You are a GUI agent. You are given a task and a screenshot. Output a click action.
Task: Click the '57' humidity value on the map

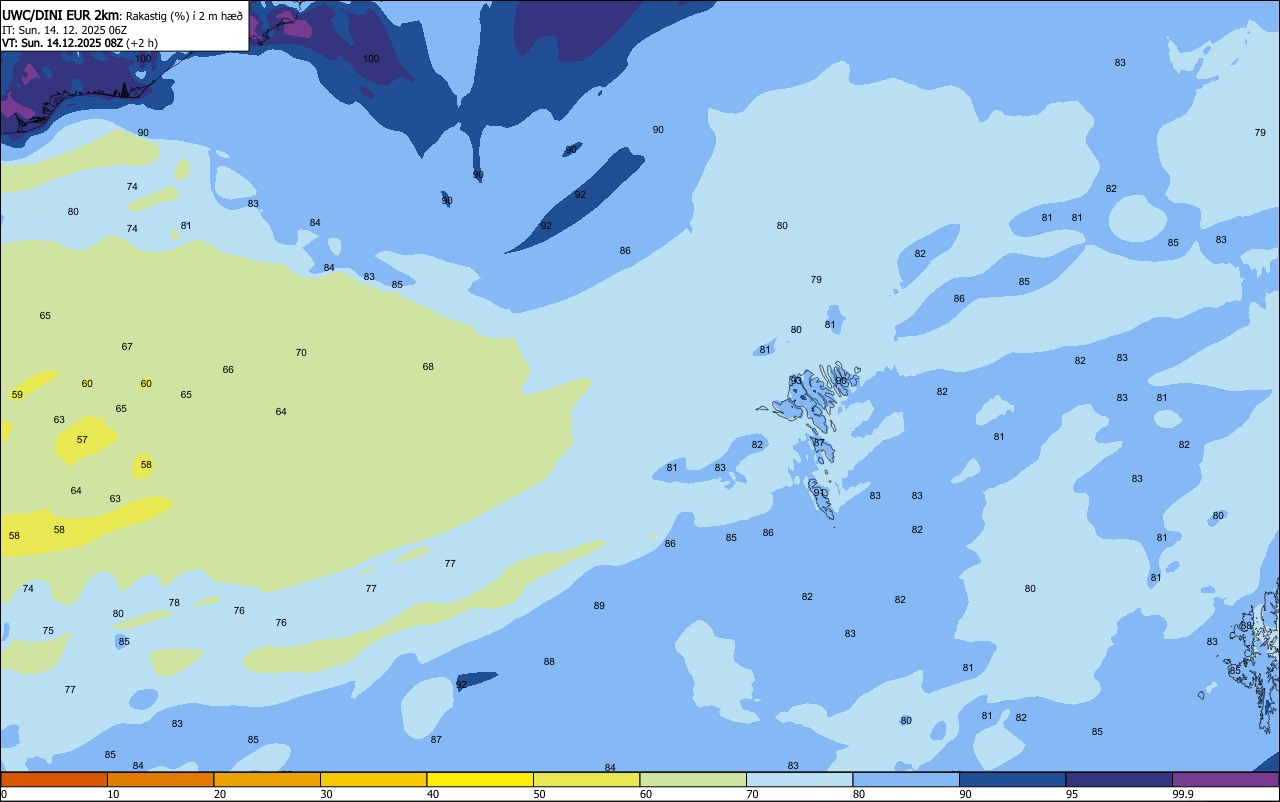pos(82,440)
